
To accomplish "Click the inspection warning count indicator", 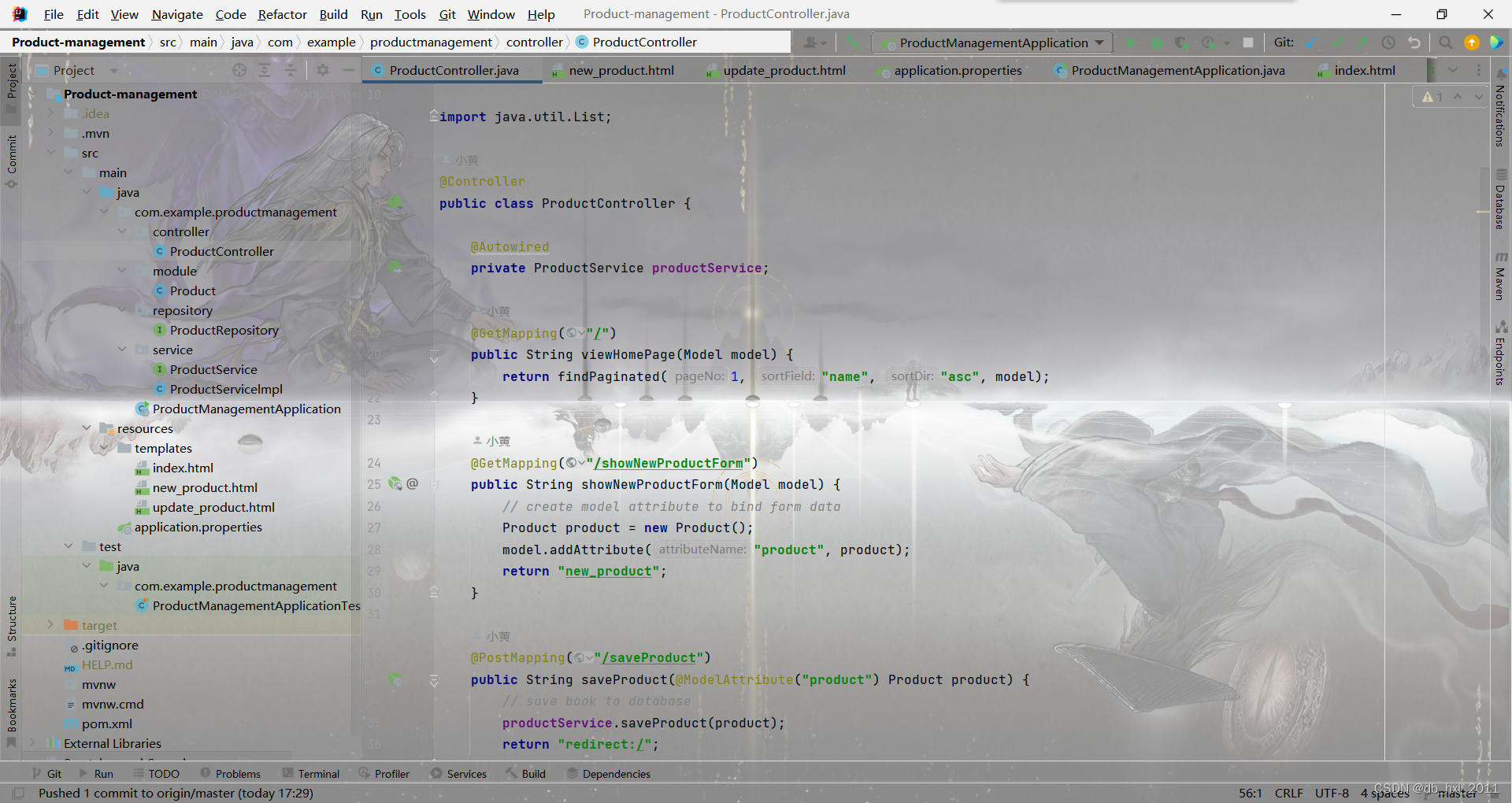I will [1432, 97].
